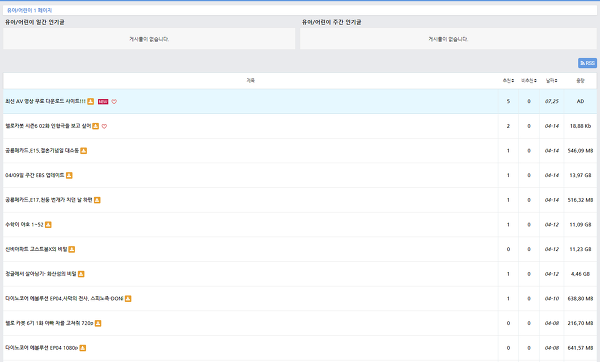This screenshot has width=600, height=362.
Task: Click the recommend count 5 in the AD row
Action: click(508, 101)
